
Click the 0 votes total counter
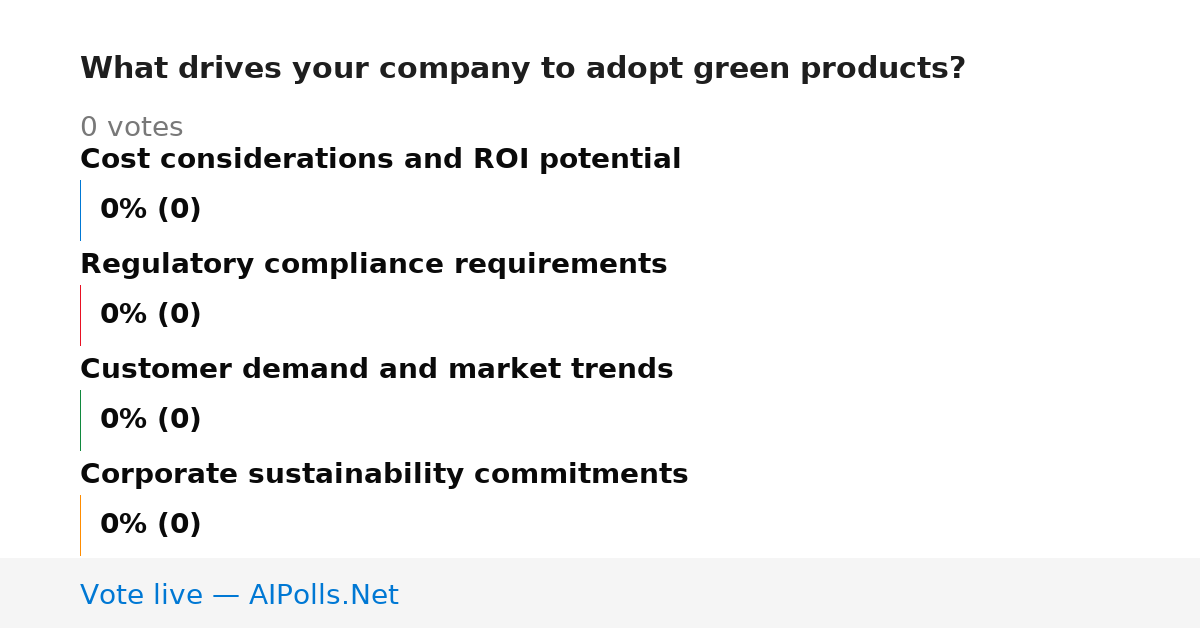tap(131, 128)
